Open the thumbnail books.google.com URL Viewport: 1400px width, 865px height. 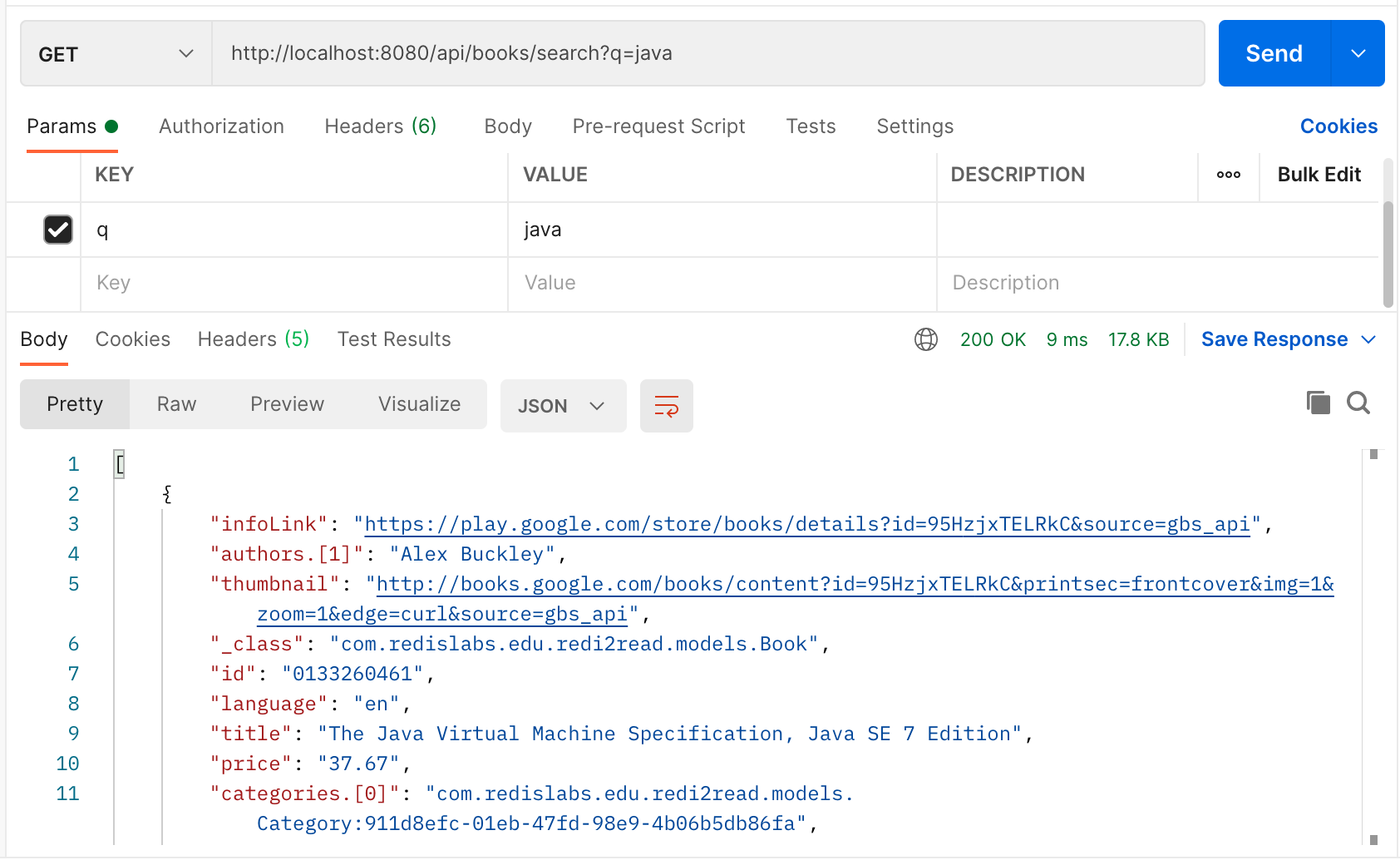click(855, 584)
